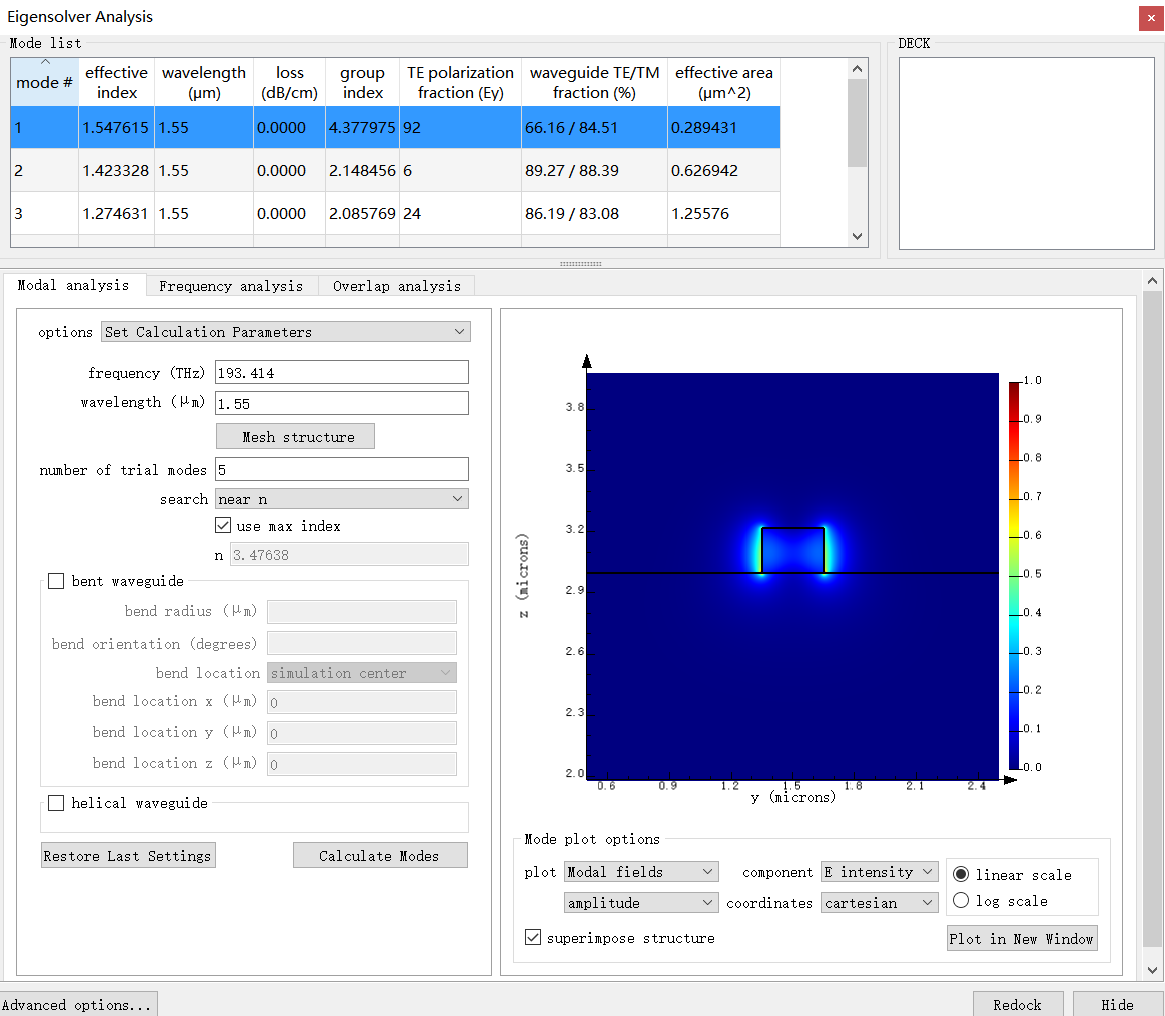Uncheck superimpose structure option
This screenshot has height=1016, width=1165.
pyautogui.click(x=533, y=938)
